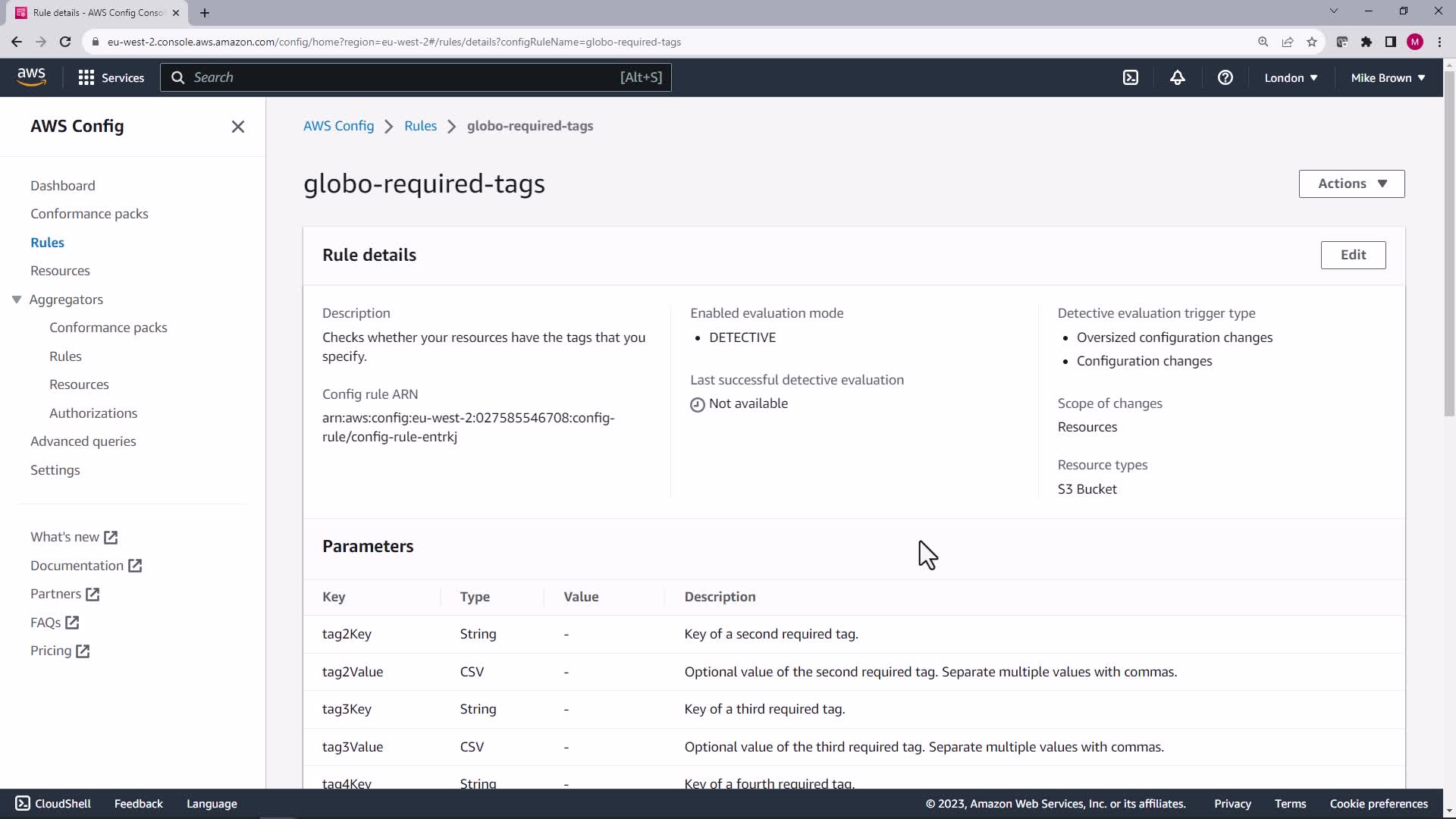Collapse the Aggregators tree section
Viewport: 1456px width, 819px height.
(x=17, y=300)
